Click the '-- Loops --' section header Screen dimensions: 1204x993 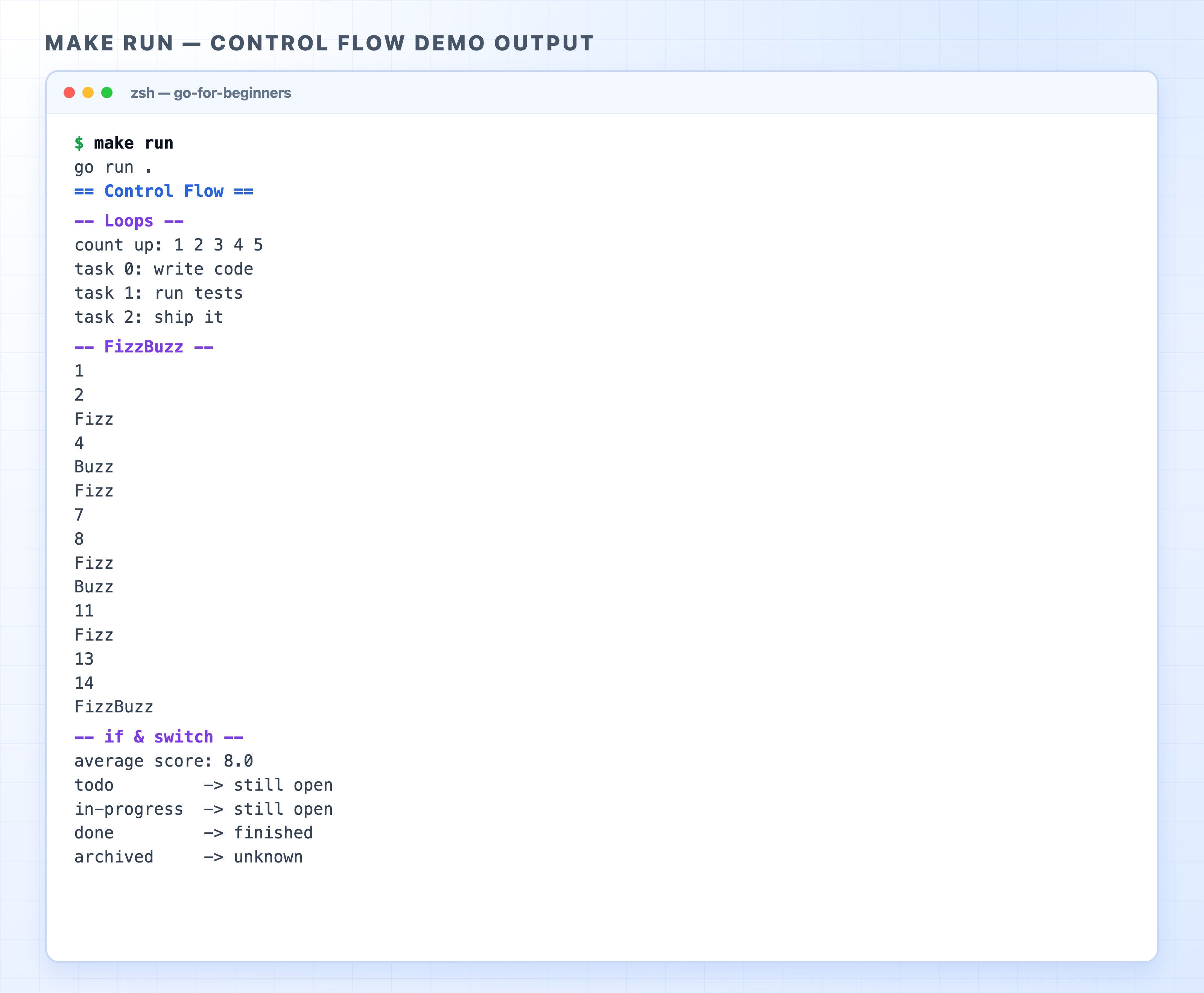tap(129, 221)
